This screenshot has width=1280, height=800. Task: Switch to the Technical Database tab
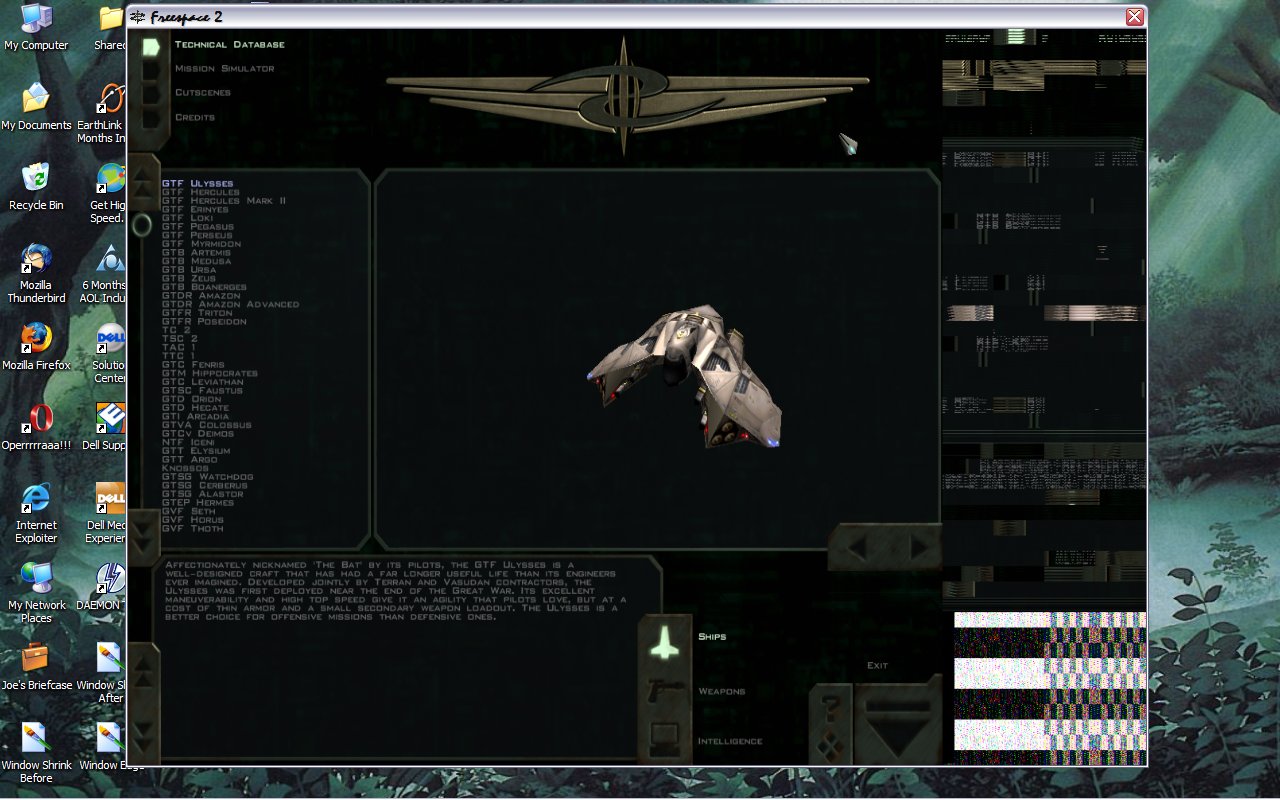pyautogui.click(x=229, y=45)
